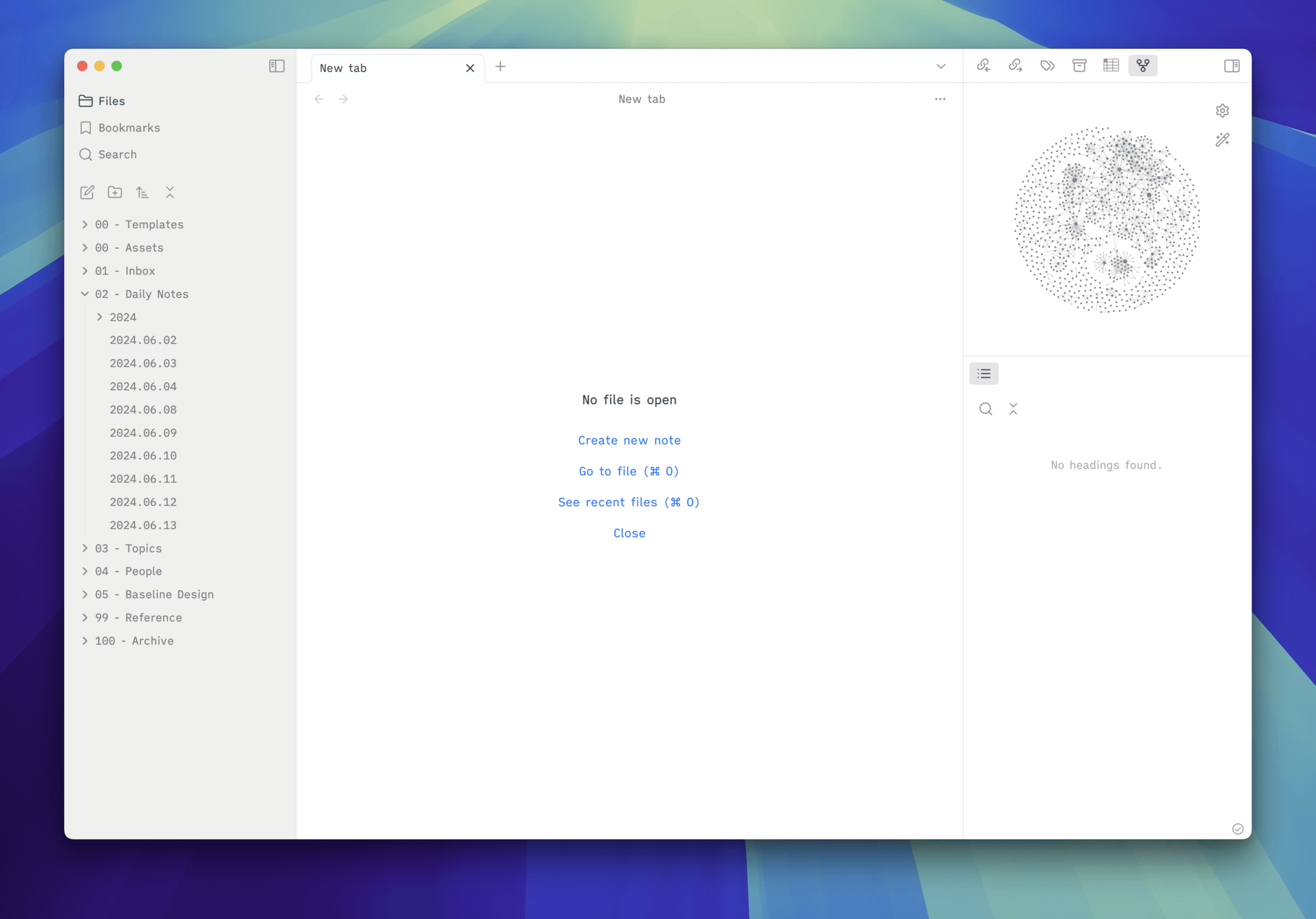Open graph settings gear icon
The image size is (1316, 919).
point(1222,111)
